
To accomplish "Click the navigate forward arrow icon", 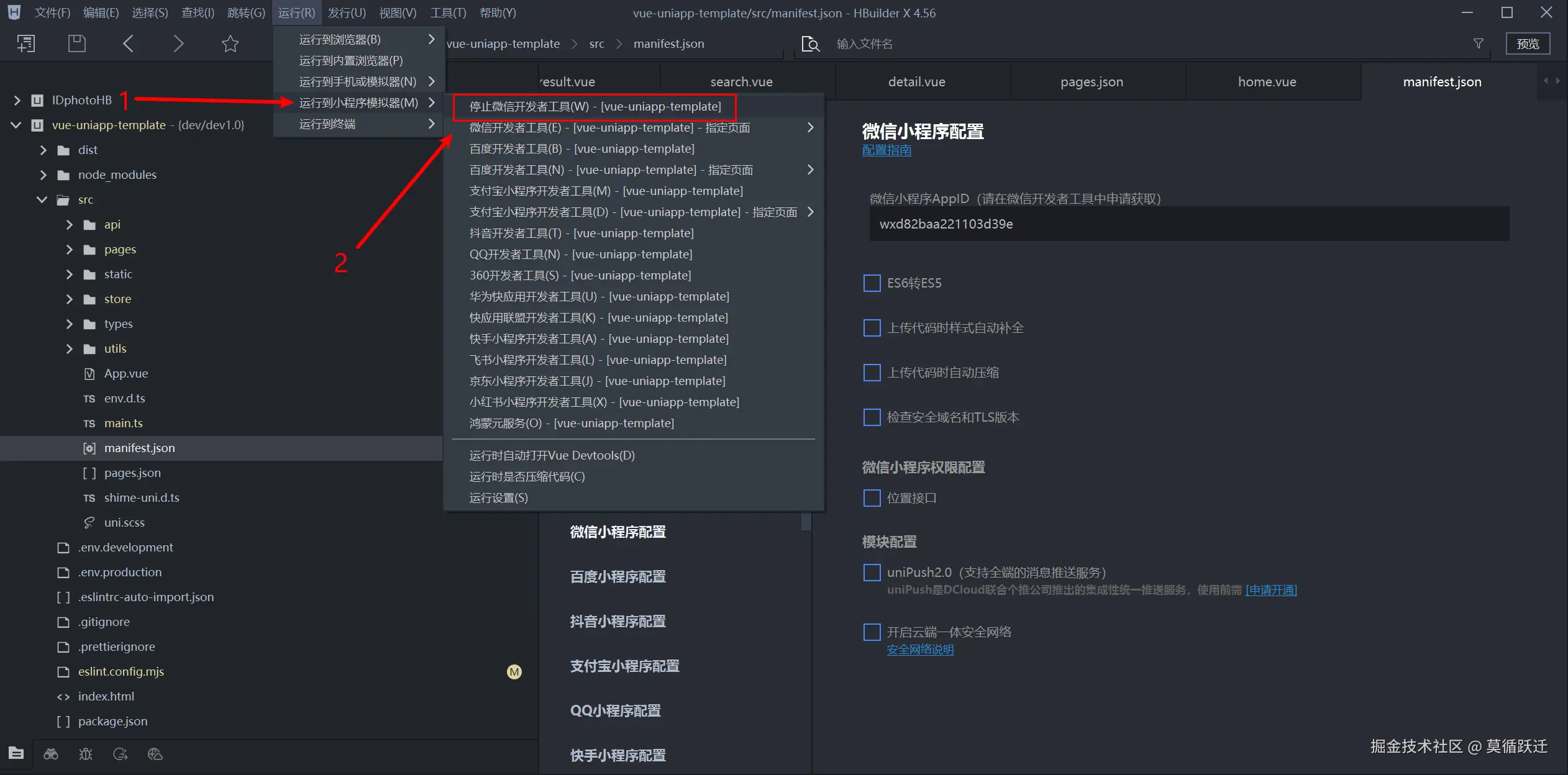I will click(178, 43).
